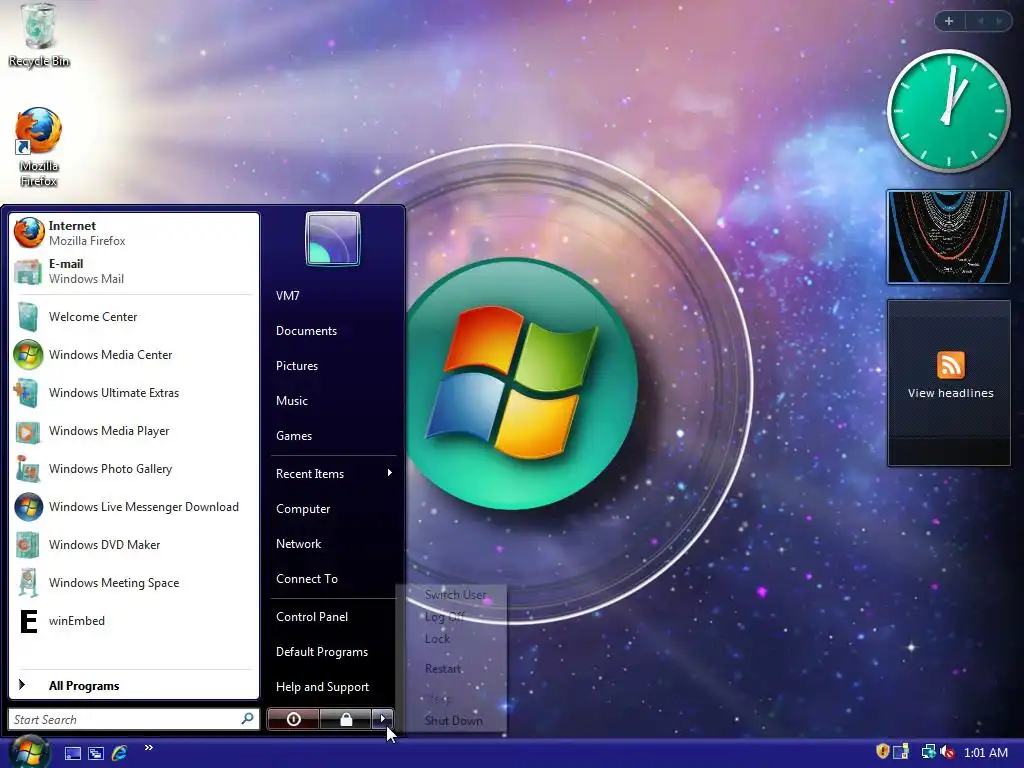Open Music from Start menu
Screen dimensions: 1024x768
(x=334, y=401)
